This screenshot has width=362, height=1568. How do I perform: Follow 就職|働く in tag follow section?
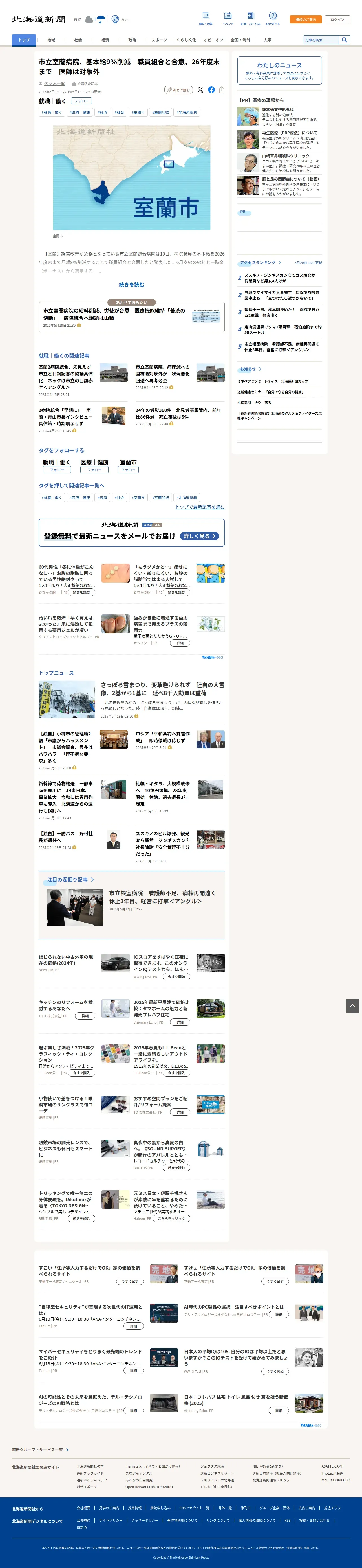tap(57, 470)
